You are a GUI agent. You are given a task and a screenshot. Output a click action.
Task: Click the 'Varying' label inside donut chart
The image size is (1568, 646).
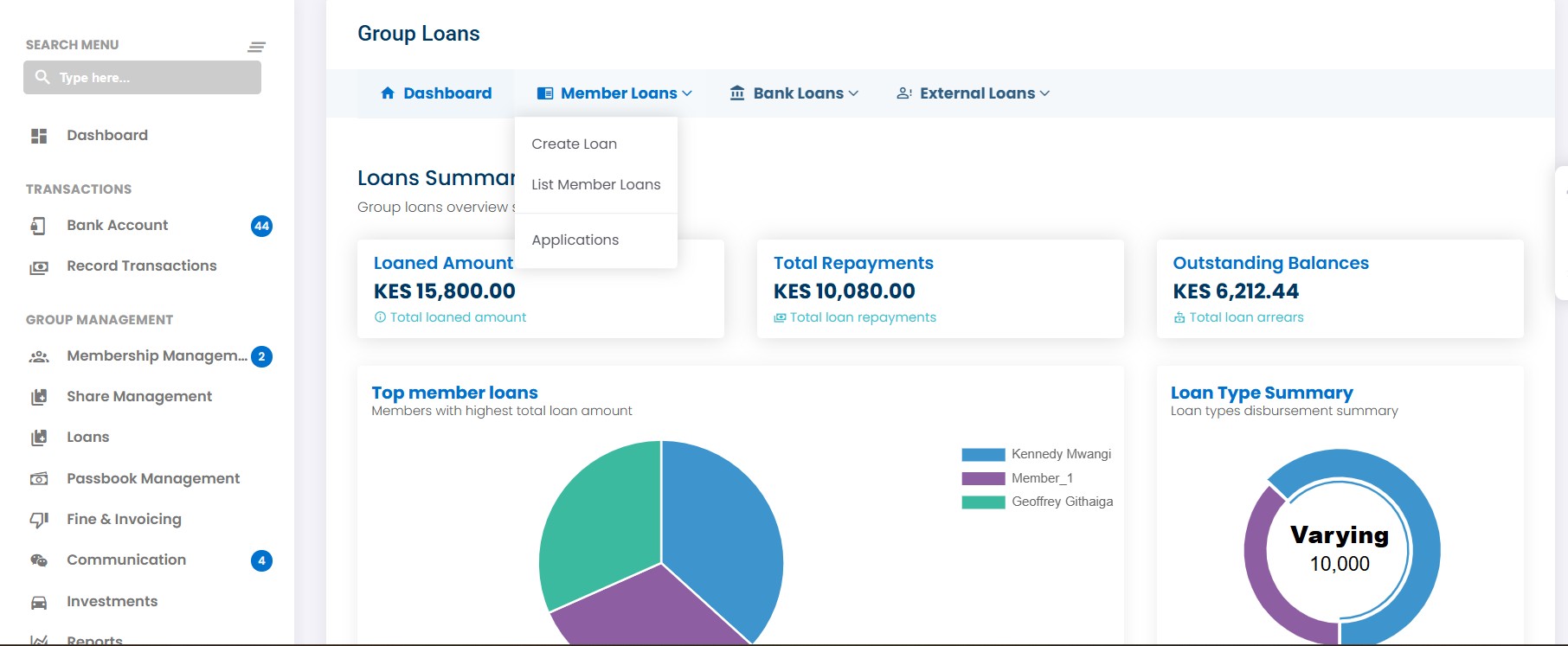[1340, 535]
